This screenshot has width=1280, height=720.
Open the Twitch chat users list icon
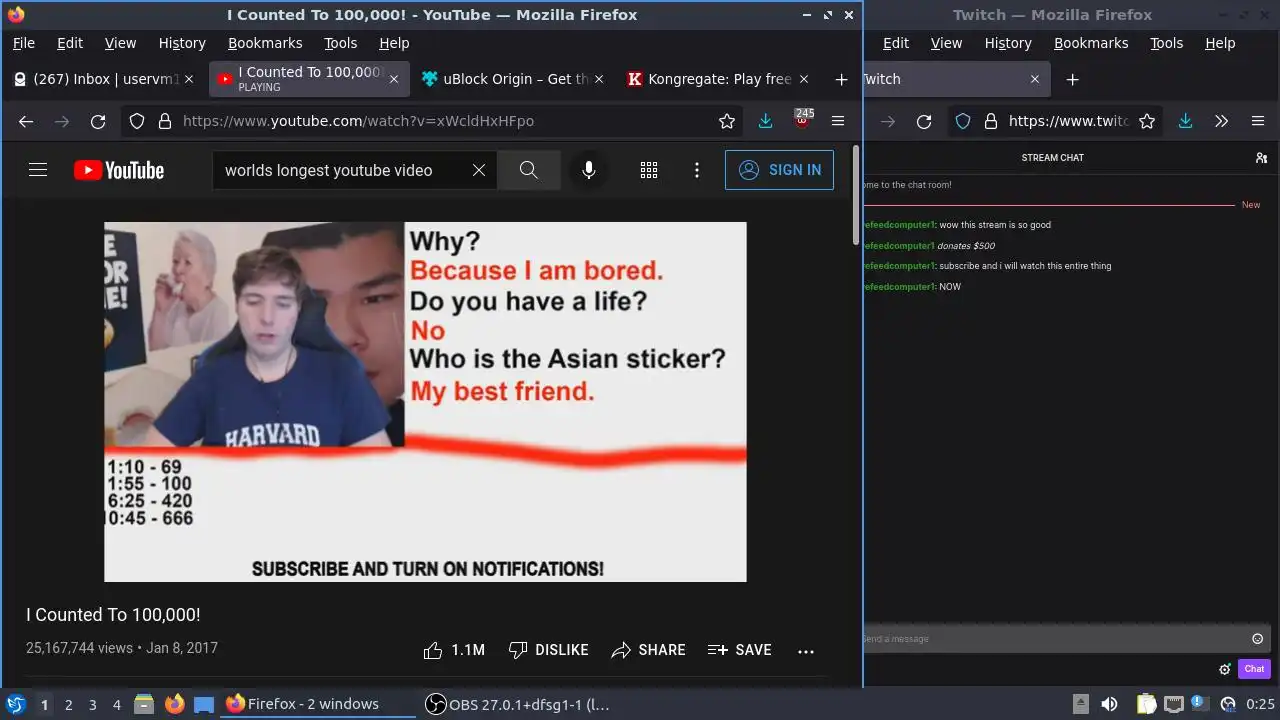1261,158
